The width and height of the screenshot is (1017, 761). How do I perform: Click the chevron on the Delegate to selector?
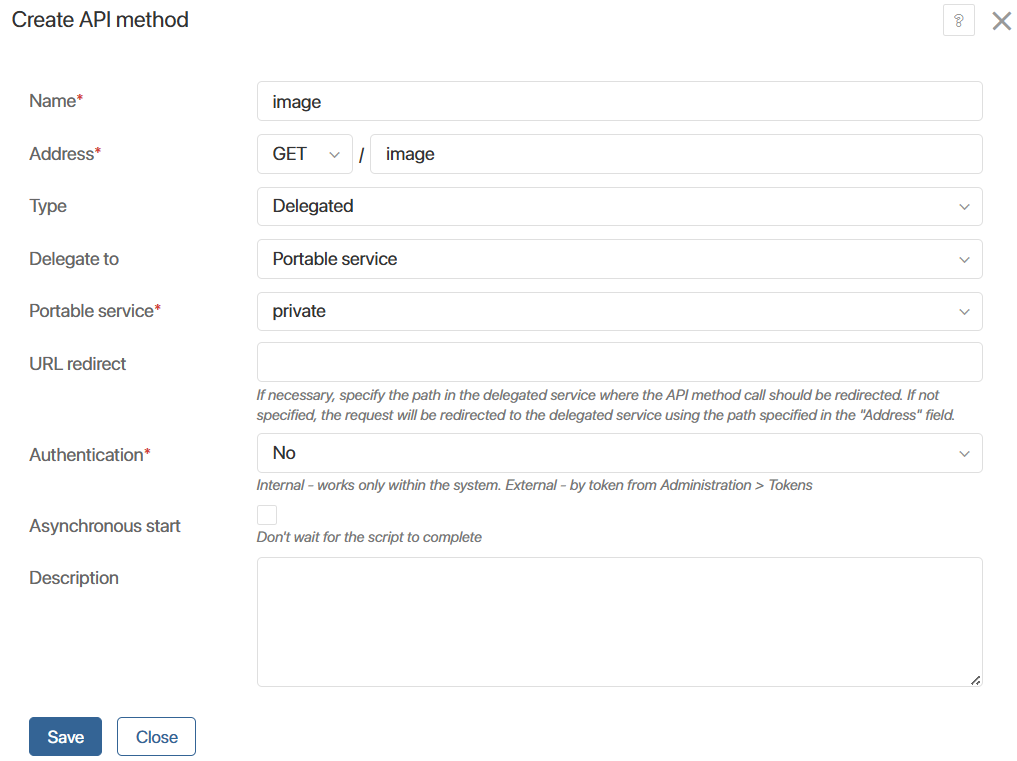(965, 259)
